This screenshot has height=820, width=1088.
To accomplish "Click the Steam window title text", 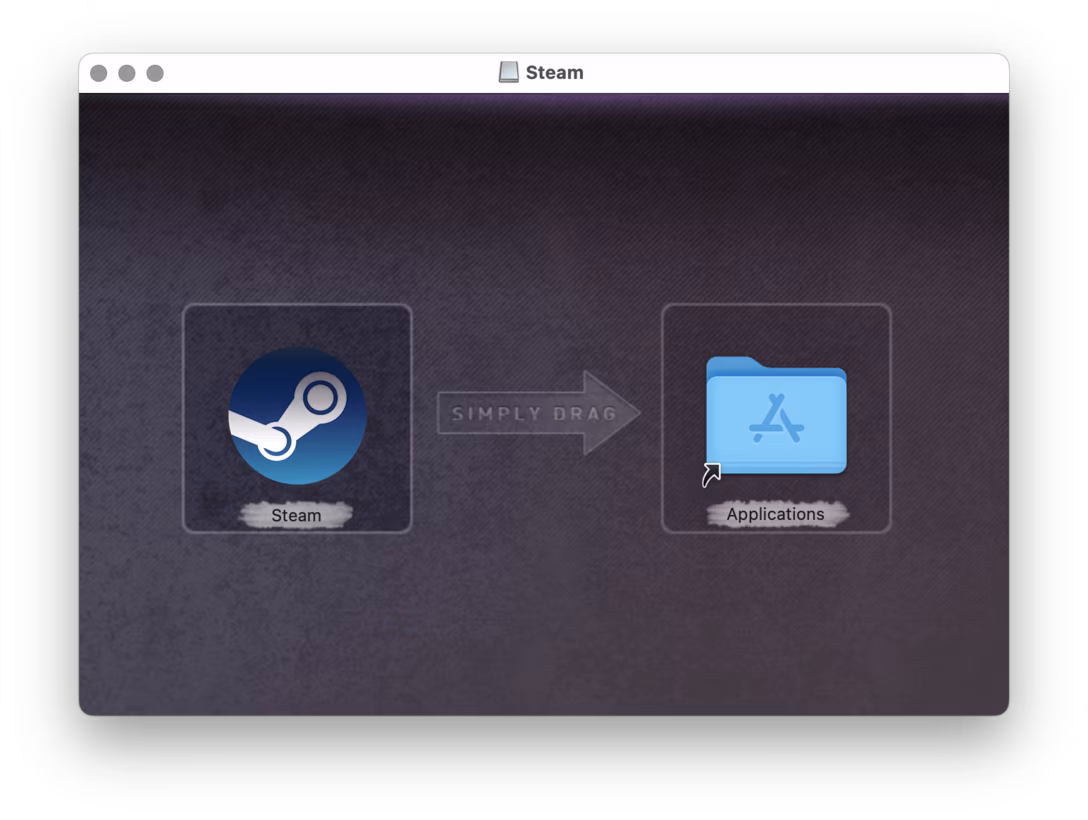I will [x=554, y=72].
